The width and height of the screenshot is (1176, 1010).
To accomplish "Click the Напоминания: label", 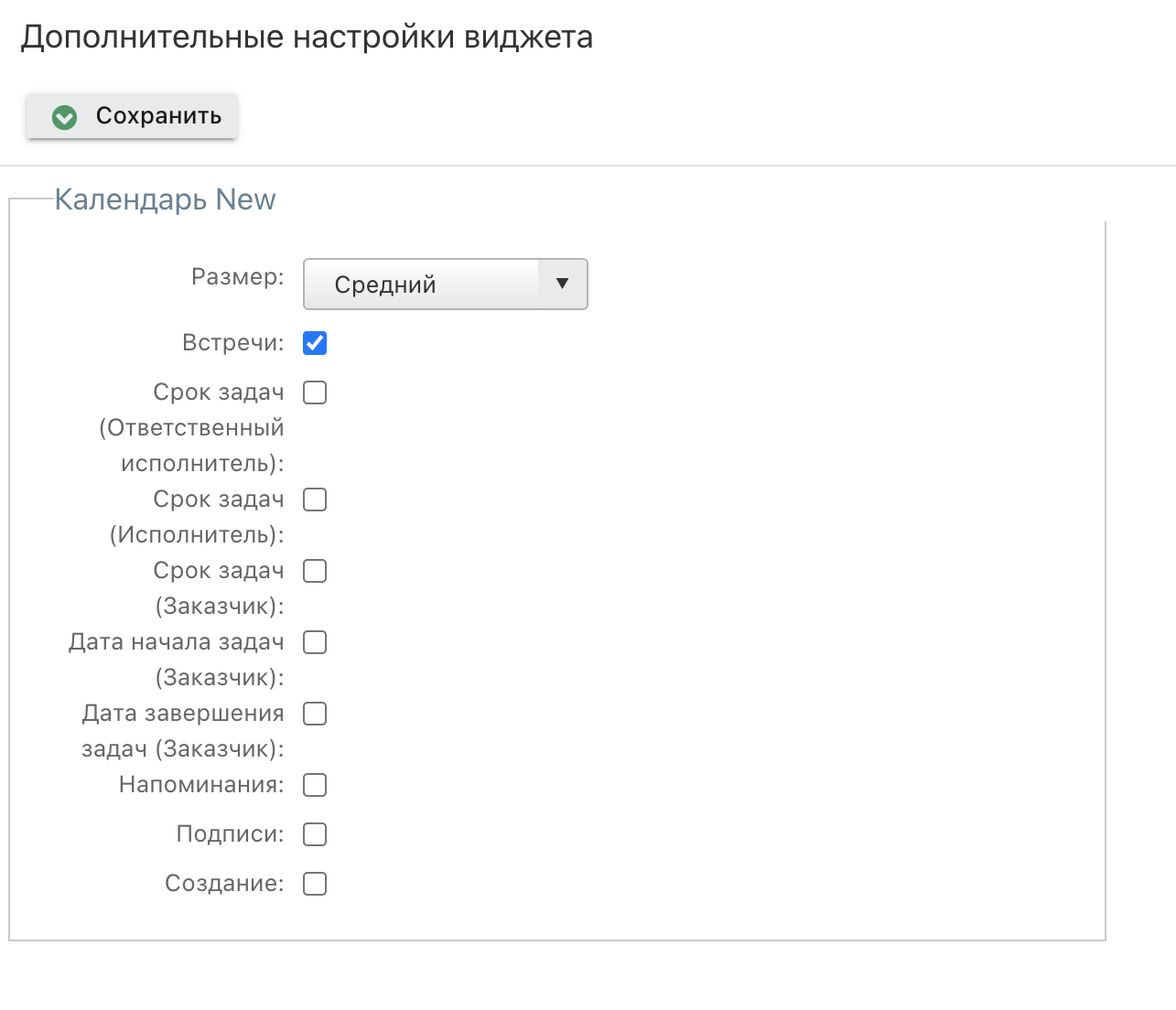I will (x=201, y=785).
